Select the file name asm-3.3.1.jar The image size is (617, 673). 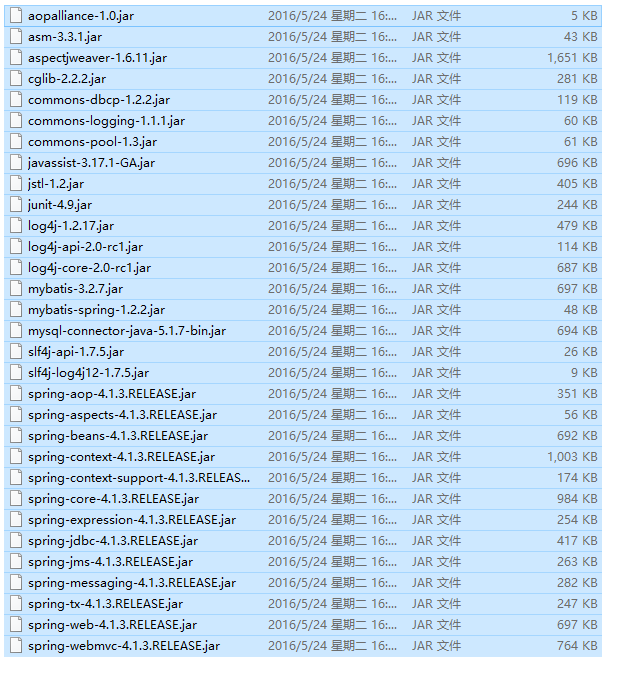tap(65, 37)
